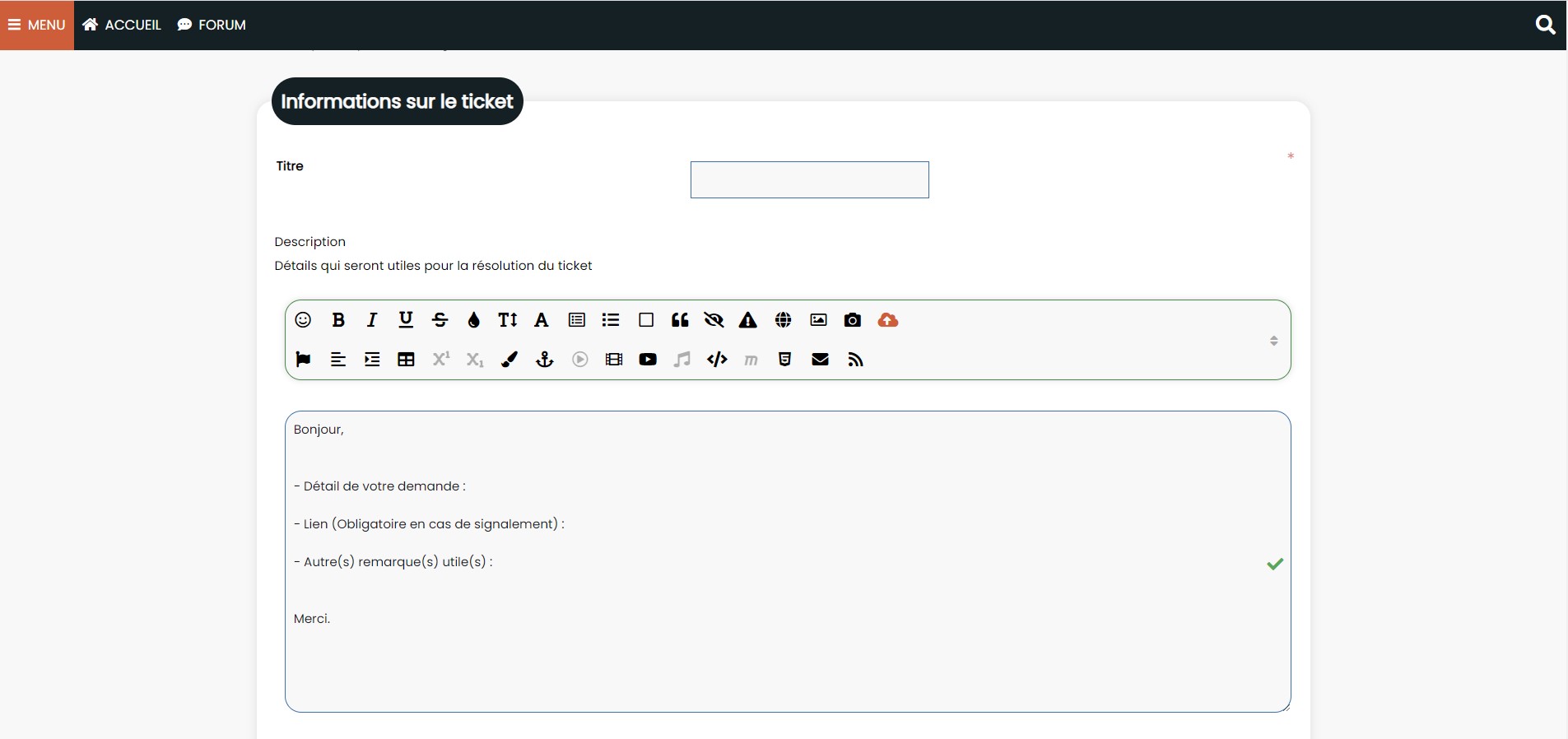Insert a bulleted list
1568x739 pixels.
(611, 320)
